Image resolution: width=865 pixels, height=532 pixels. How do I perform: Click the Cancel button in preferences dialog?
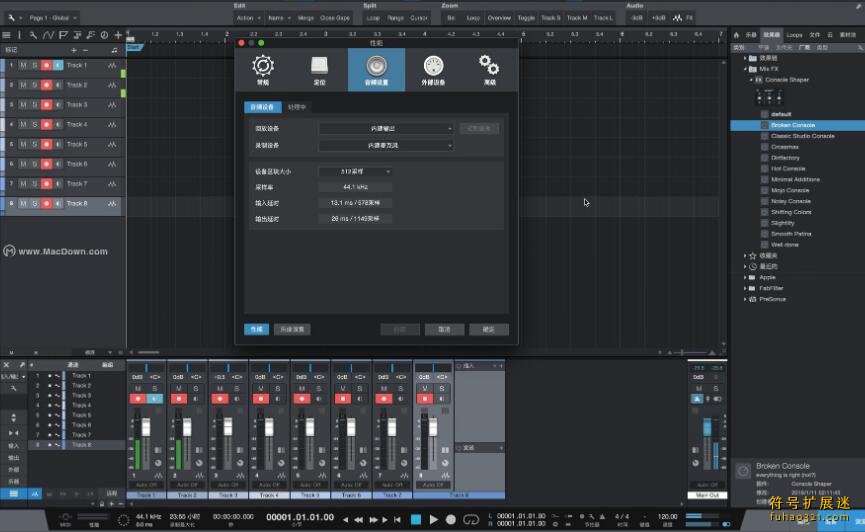(444, 329)
